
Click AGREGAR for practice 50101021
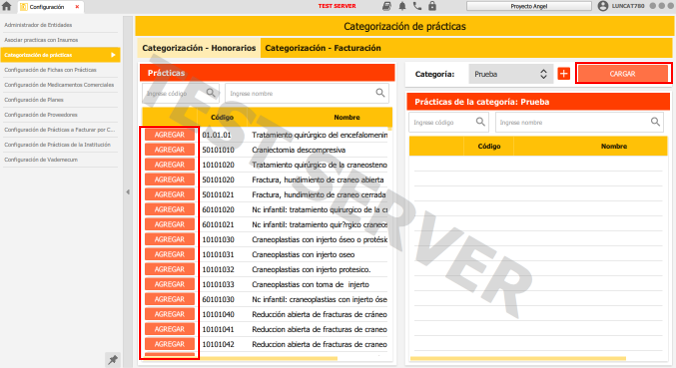(x=169, y=194)
